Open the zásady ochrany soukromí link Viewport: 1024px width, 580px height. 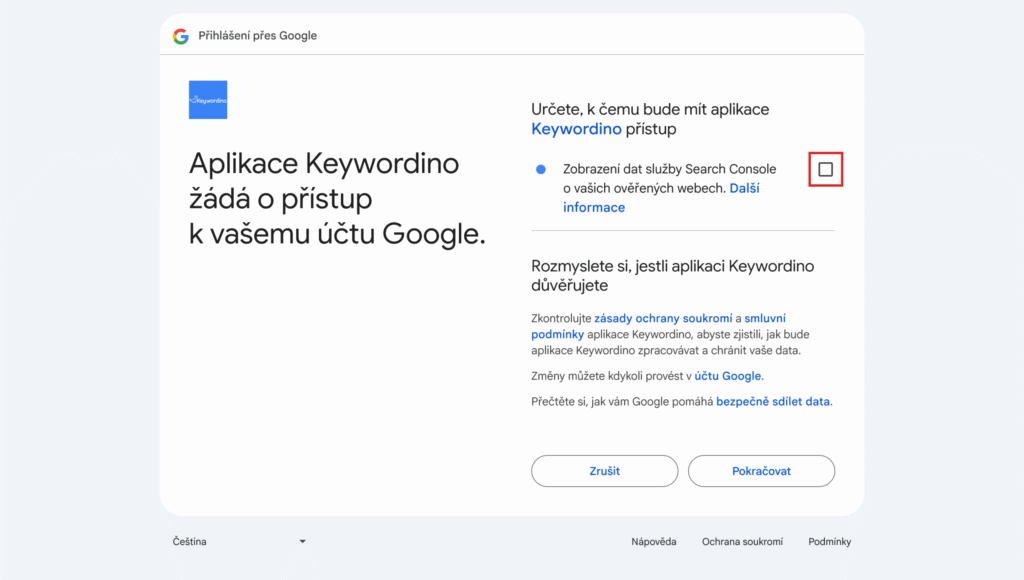[x=664, y=318]
